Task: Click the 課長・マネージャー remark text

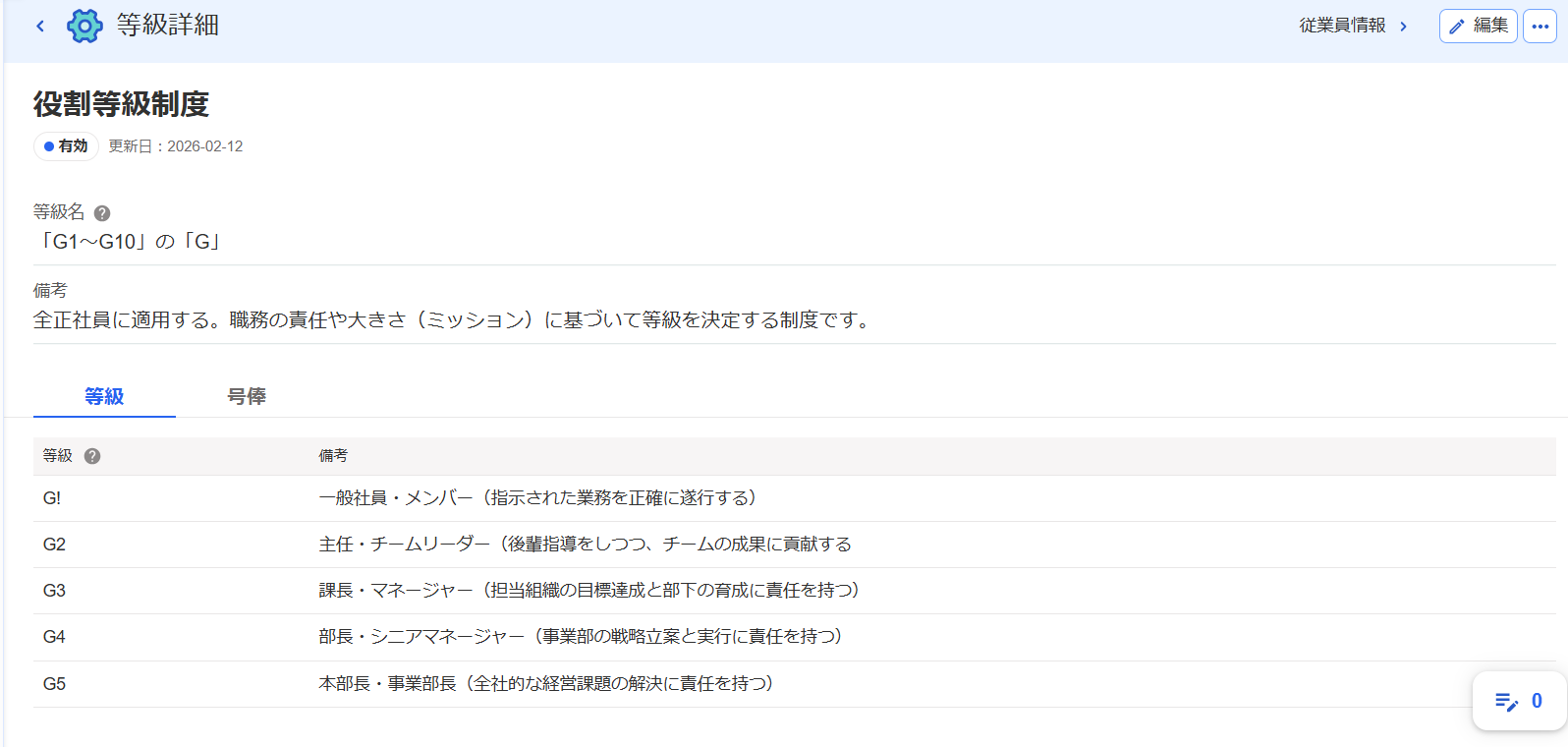Action: point(589,591)
